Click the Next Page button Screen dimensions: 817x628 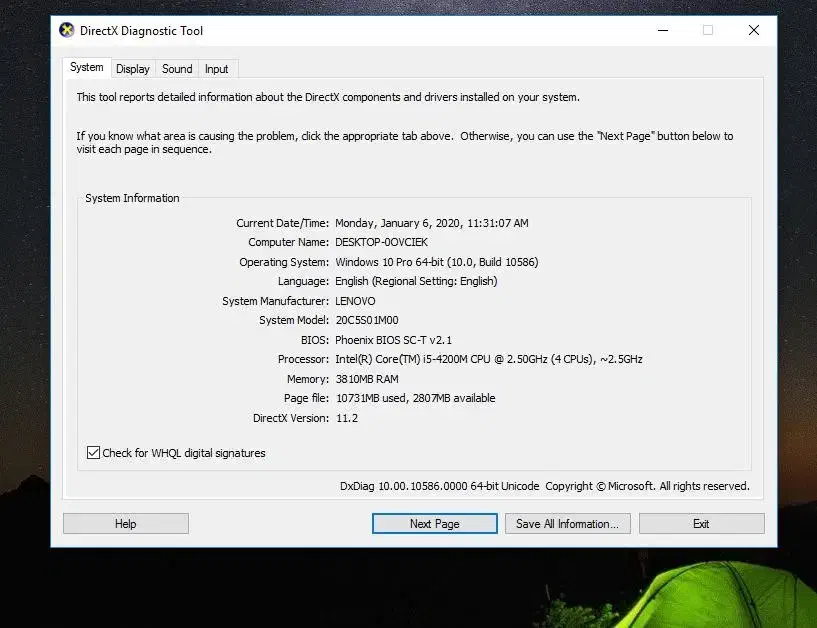pyautogui.click(x=434, y=524)
